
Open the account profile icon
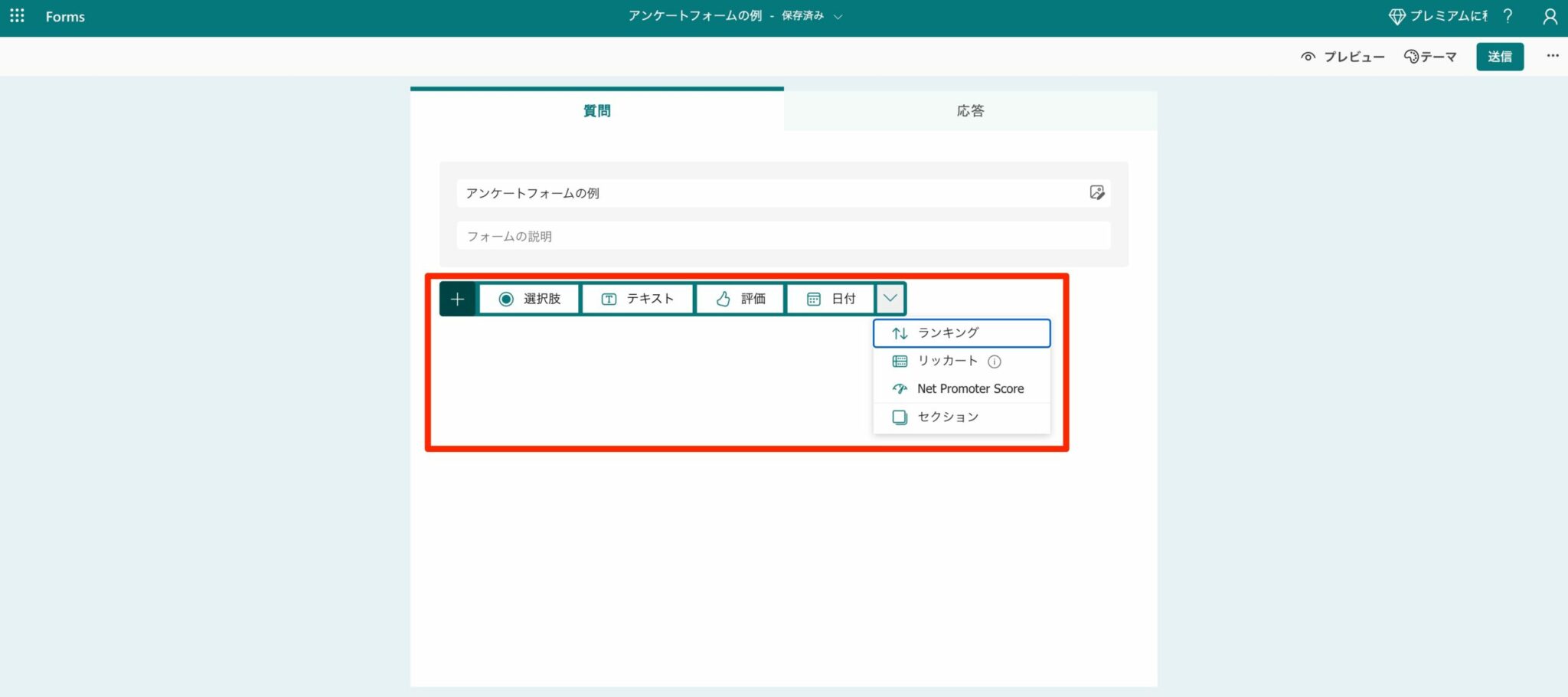tap(1550, 16)
